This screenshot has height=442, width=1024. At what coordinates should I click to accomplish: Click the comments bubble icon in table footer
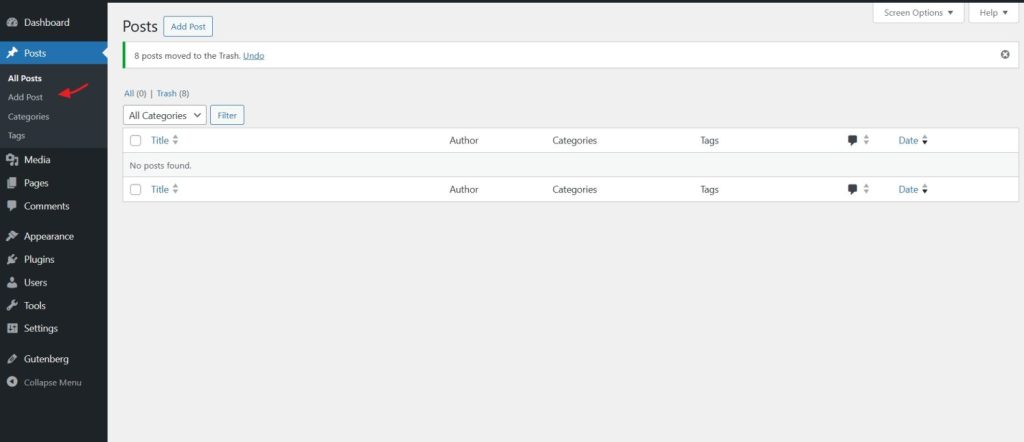(x=852, y=189)
